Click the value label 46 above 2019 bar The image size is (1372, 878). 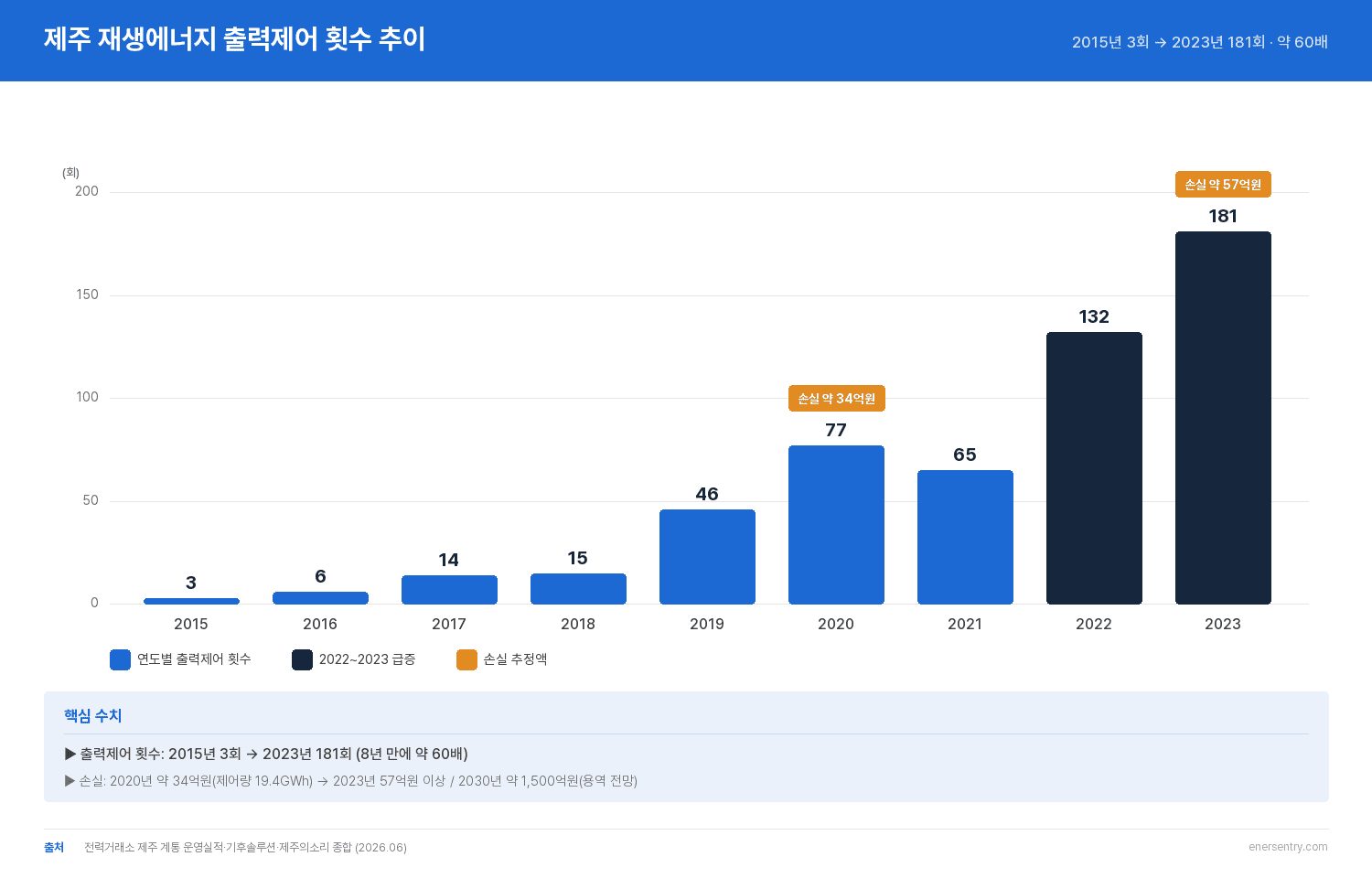click(x=707, y=494)
